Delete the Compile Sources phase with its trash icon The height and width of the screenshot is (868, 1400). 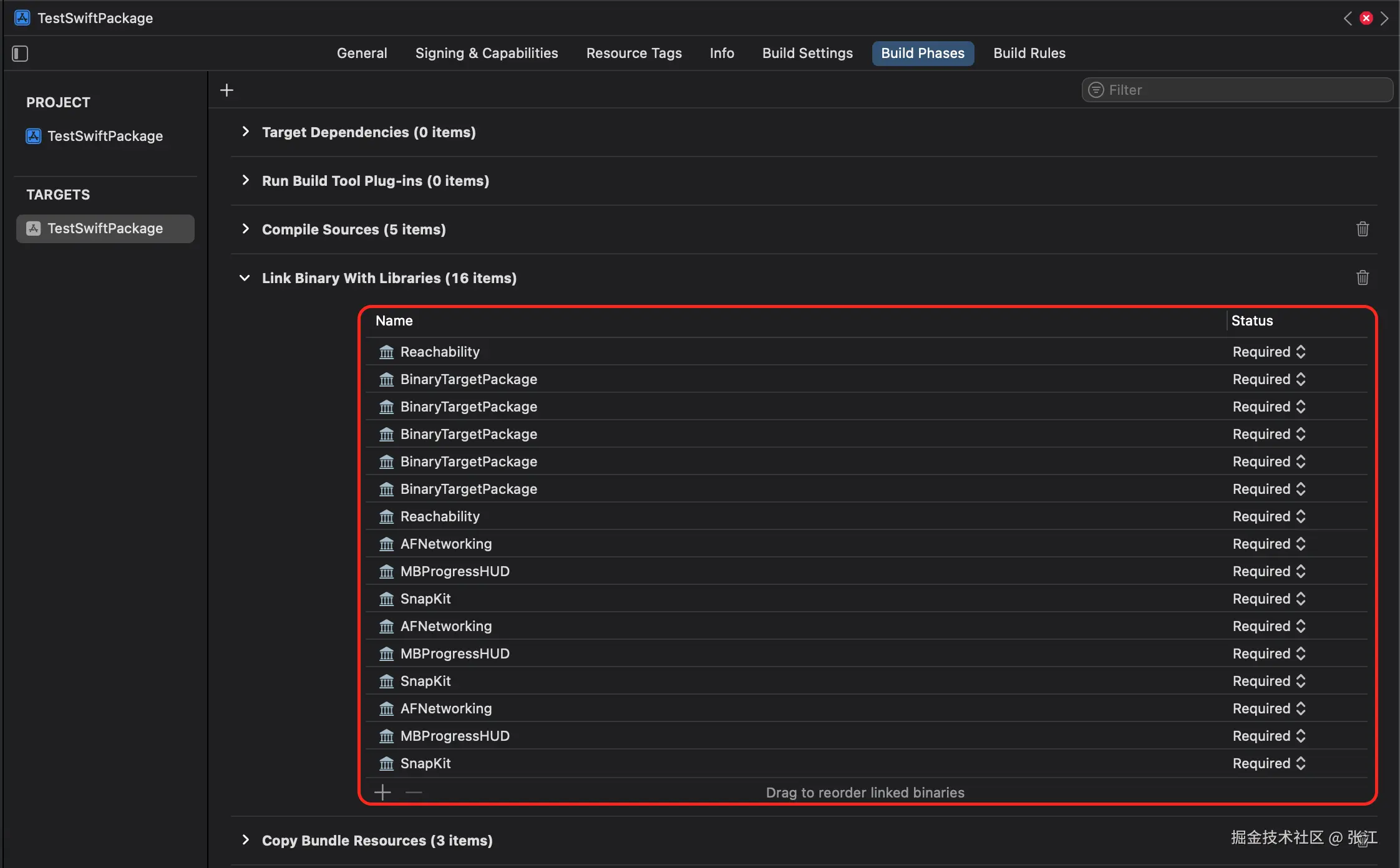(x=1363, y=229)
